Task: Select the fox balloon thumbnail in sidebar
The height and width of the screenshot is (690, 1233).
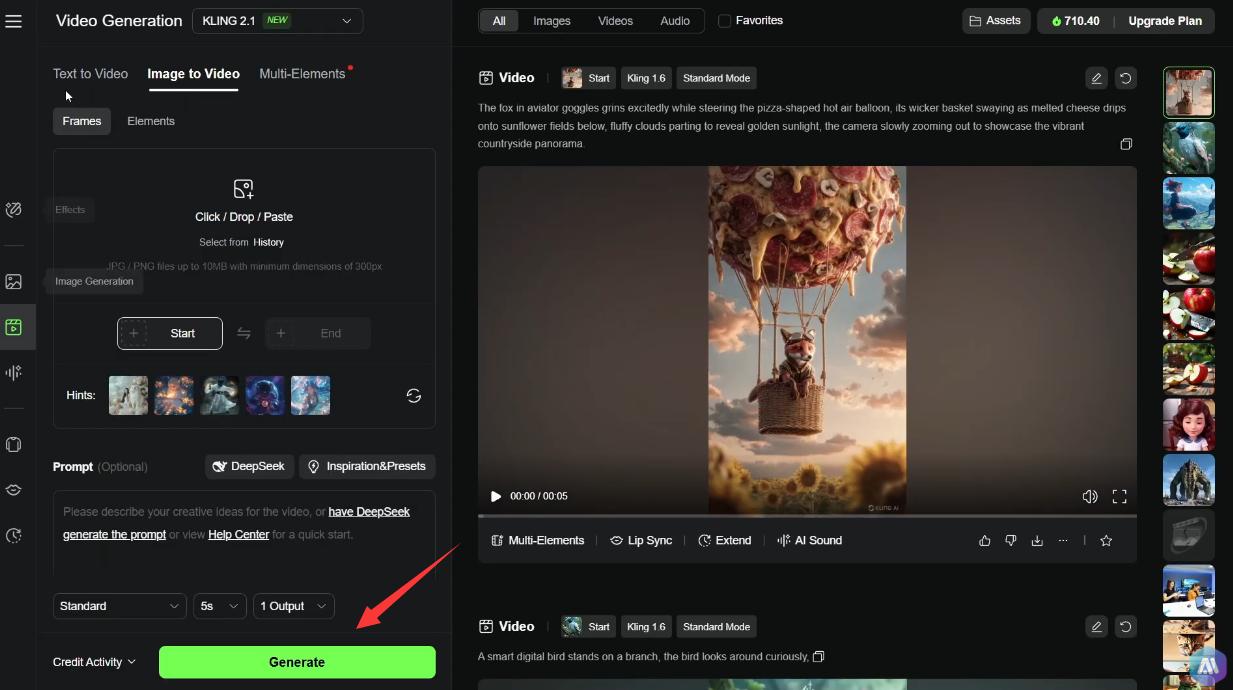Action: tap(1189, 93)
